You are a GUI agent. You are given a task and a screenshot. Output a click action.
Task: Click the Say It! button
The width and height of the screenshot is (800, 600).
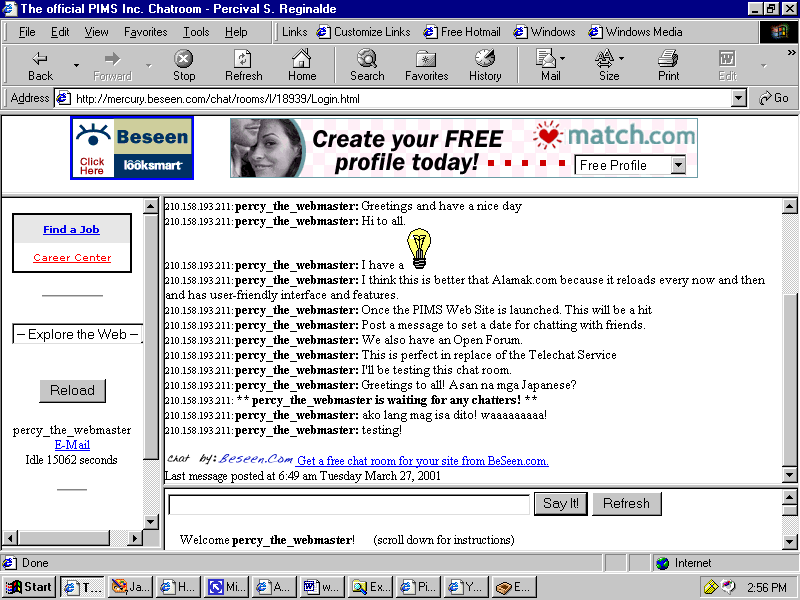pos(561,504)
